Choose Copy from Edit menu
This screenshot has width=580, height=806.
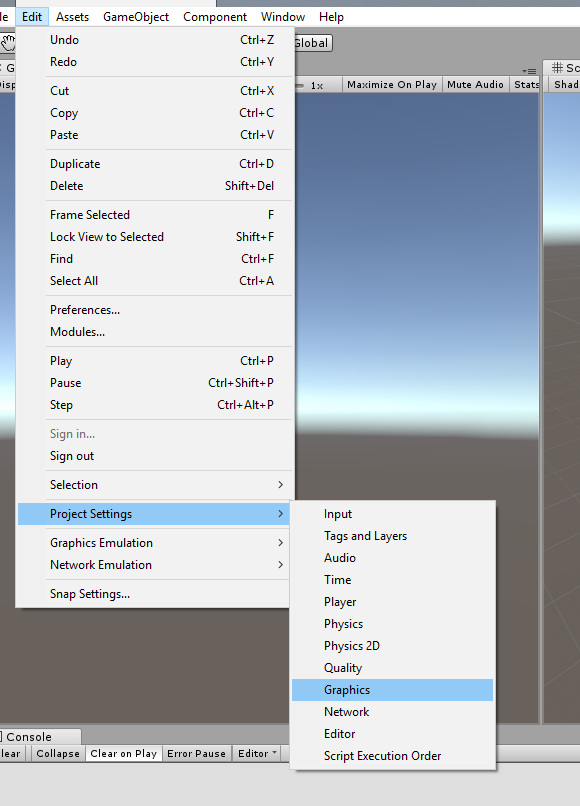click(155, 113)
